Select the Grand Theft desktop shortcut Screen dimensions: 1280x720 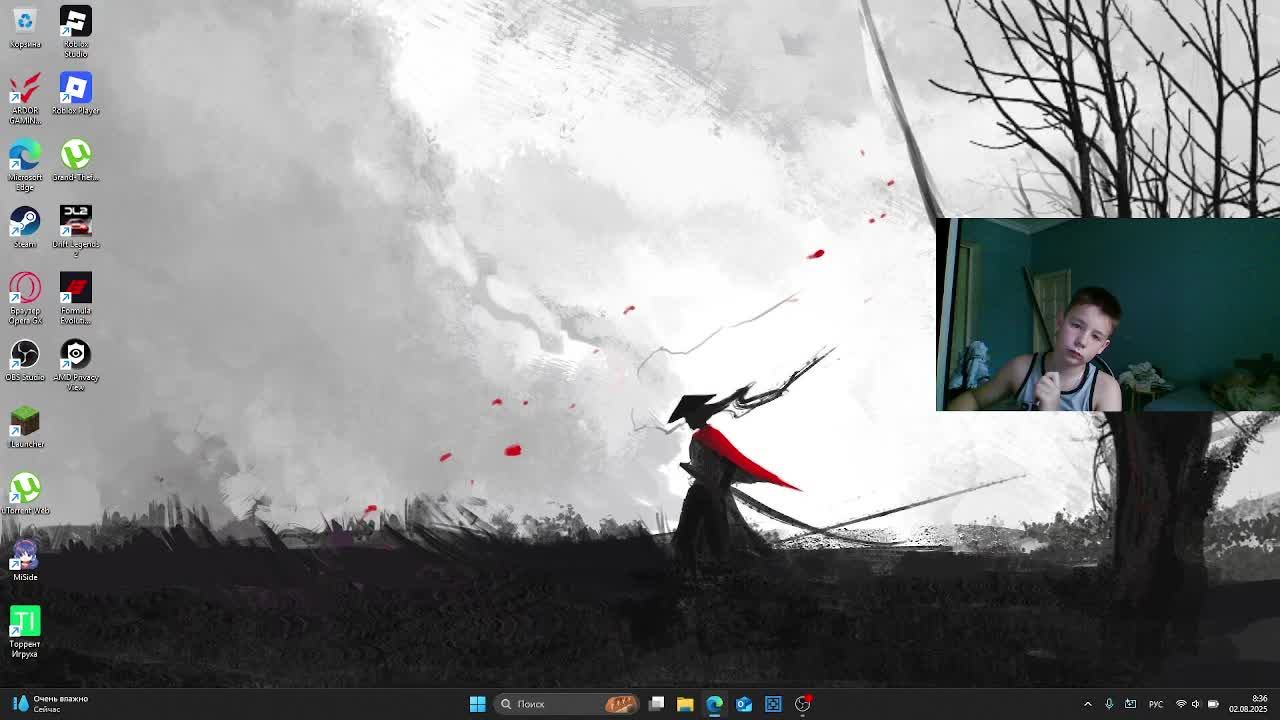pyautogui.click(x=76, y=161)
